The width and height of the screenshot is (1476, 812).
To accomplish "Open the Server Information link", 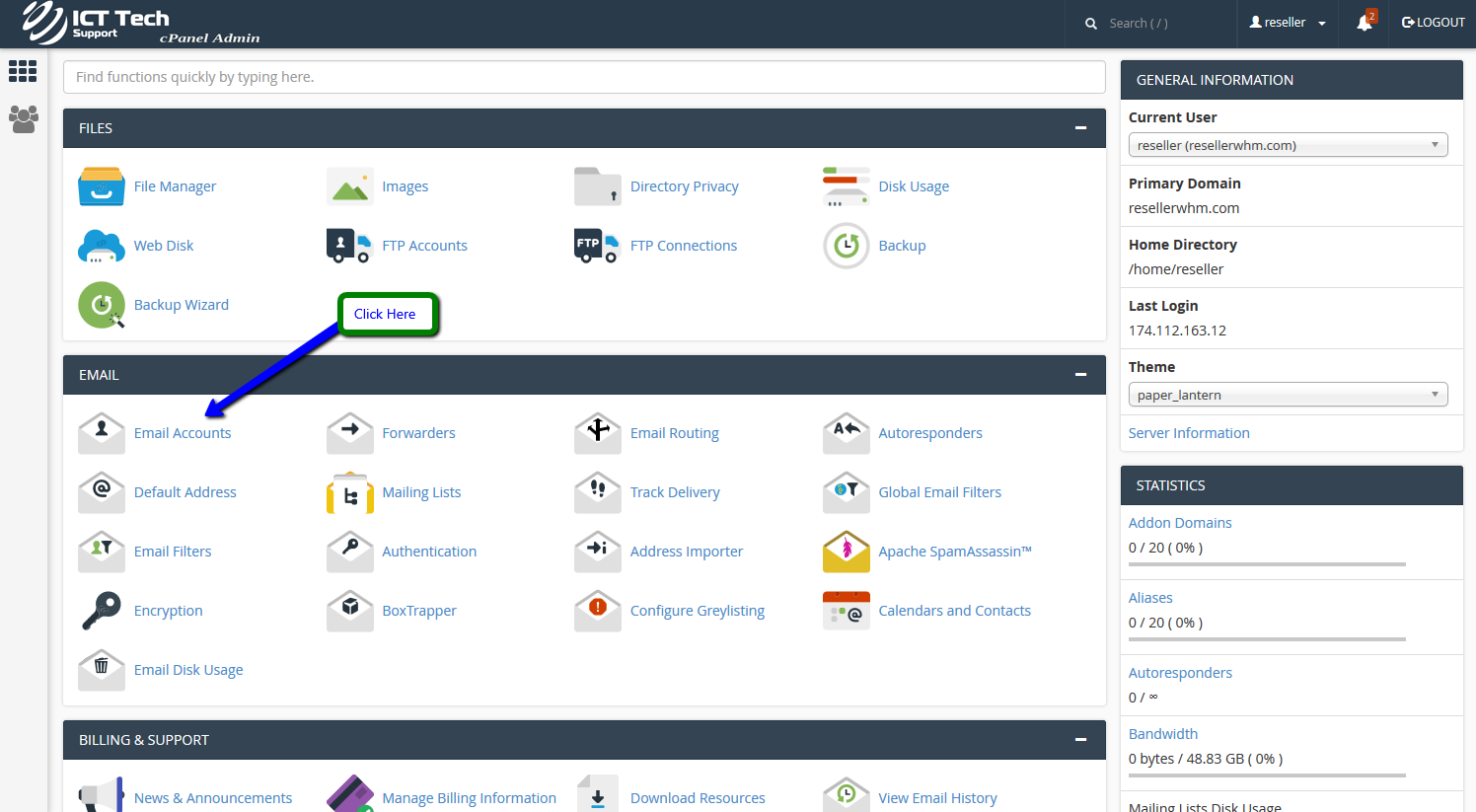I will [x=1189, y=433].
